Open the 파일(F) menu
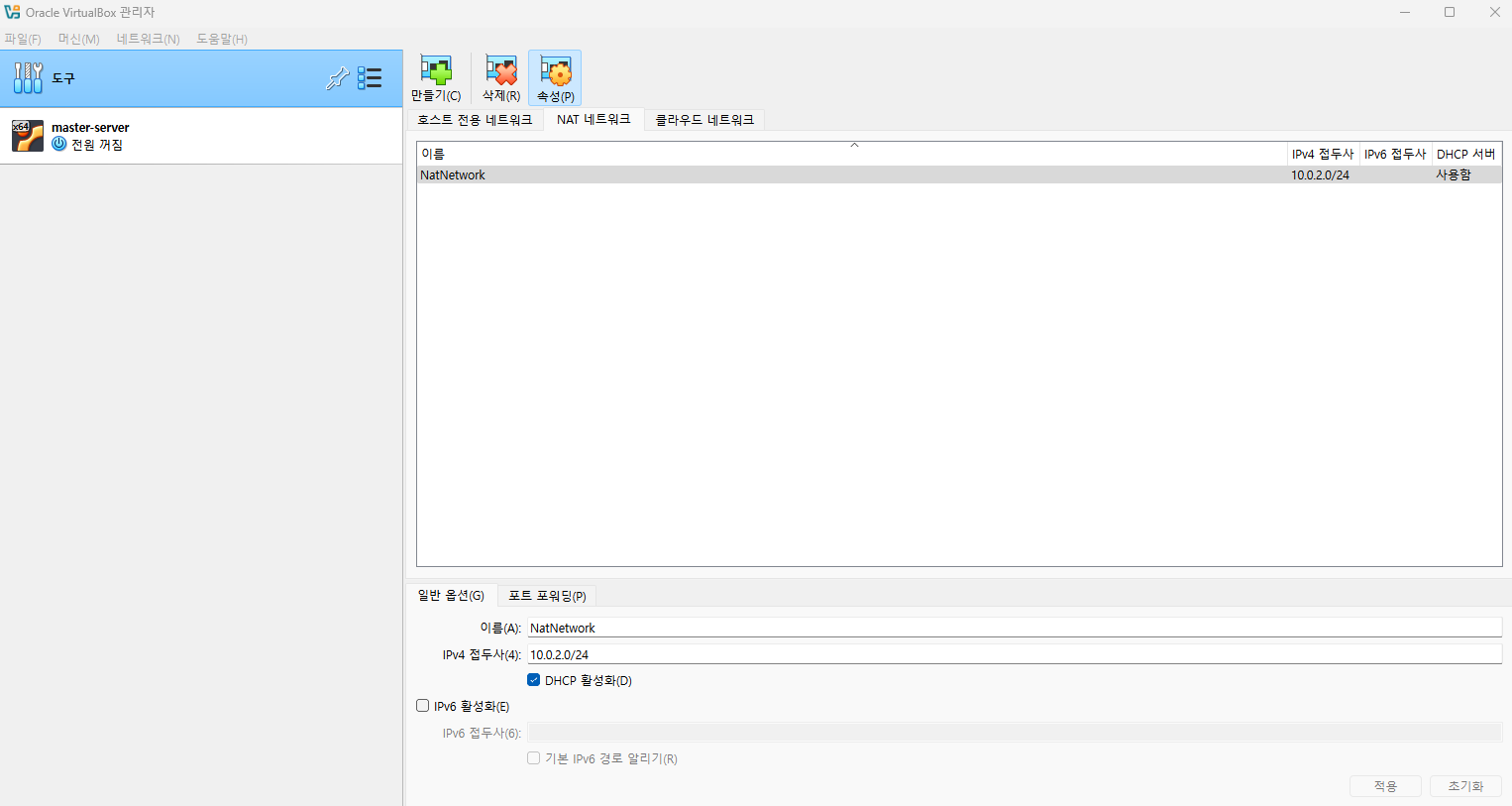The width and height of the screenshot is (1512, 806). click(x=23, y=39)
